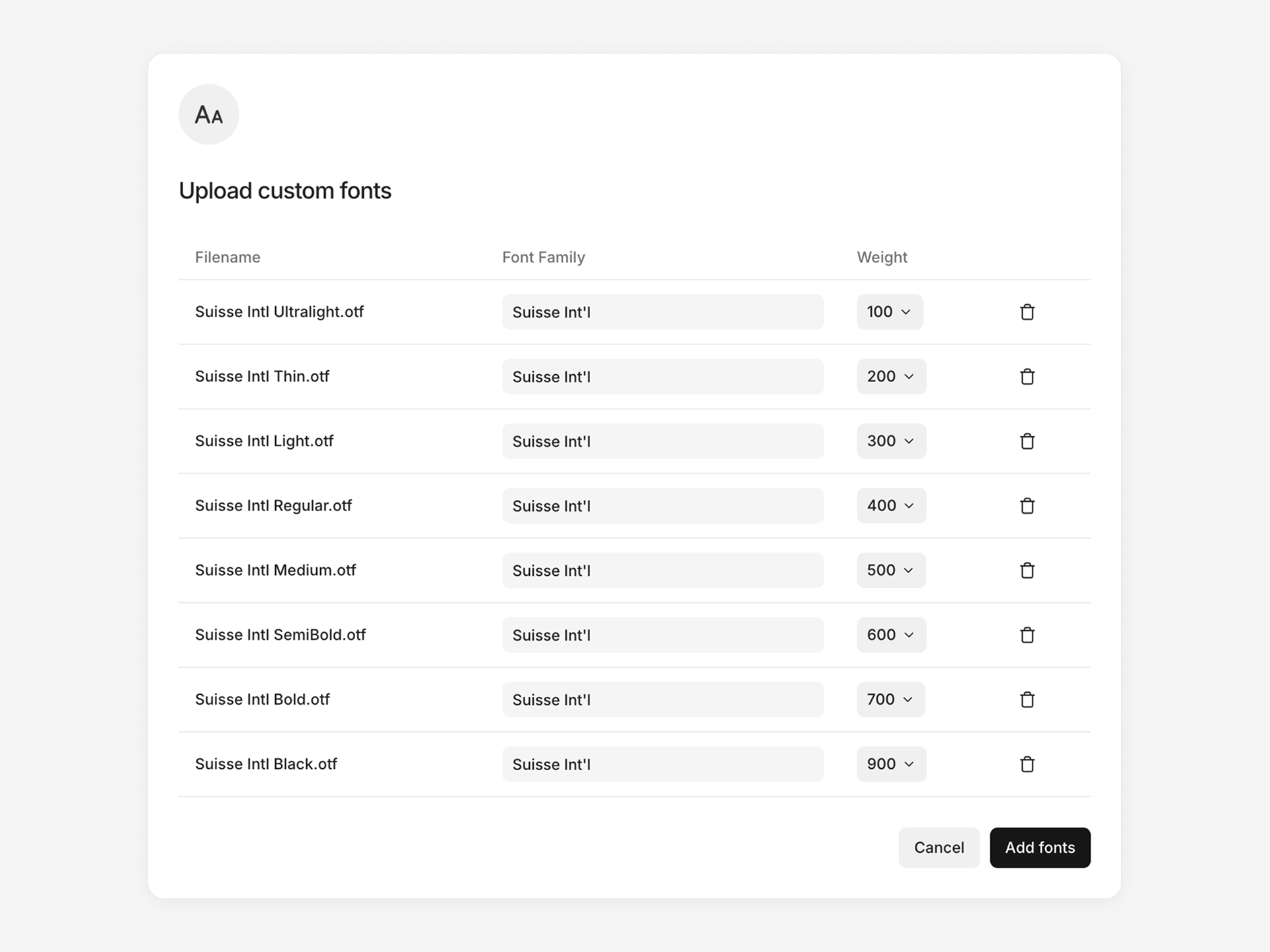Open the weight dropdown for Regular showing 400
The image size is (1270, 952).
[891, 506]
